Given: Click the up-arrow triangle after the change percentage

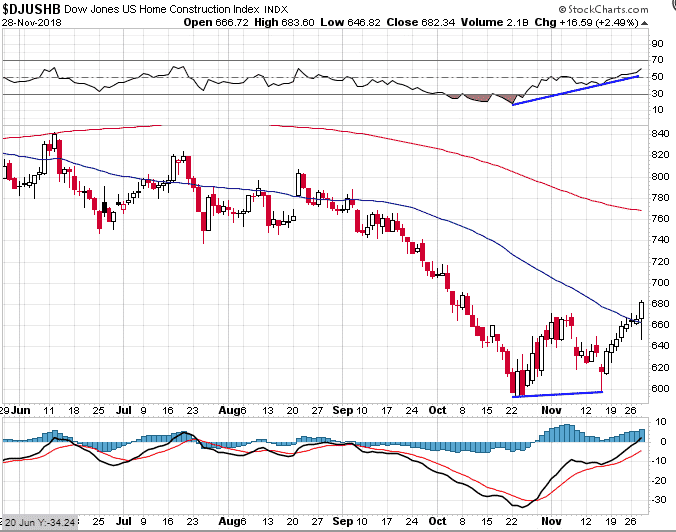Looking at the screenshot, I should tap(645, 23).
